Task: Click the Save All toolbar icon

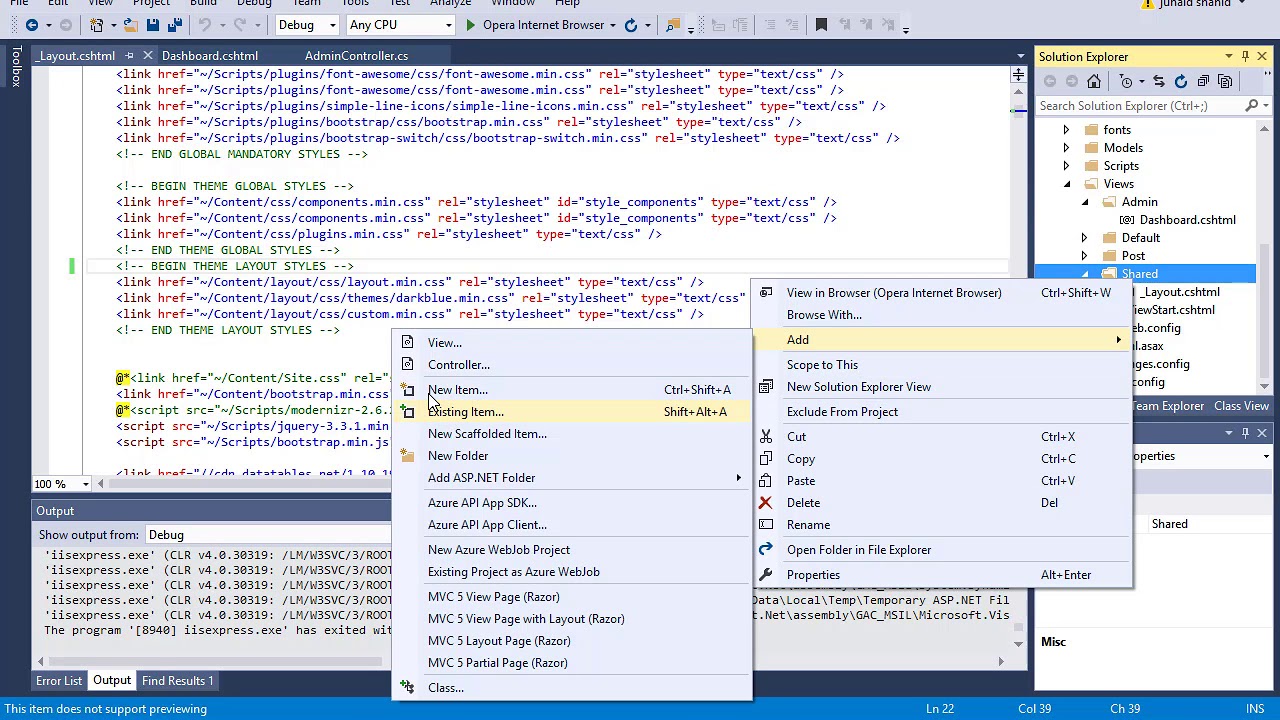Action: [174, 25]
